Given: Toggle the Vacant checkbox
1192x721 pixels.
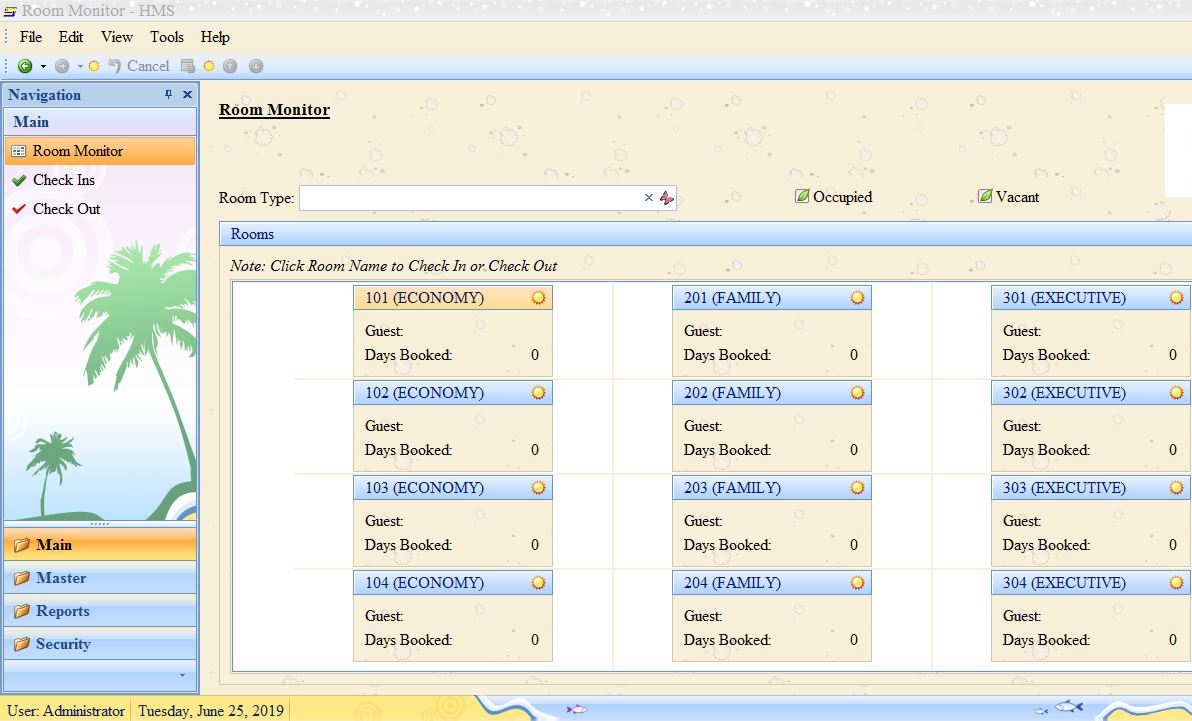Looking at the screenshot, I should coord(985,197).
